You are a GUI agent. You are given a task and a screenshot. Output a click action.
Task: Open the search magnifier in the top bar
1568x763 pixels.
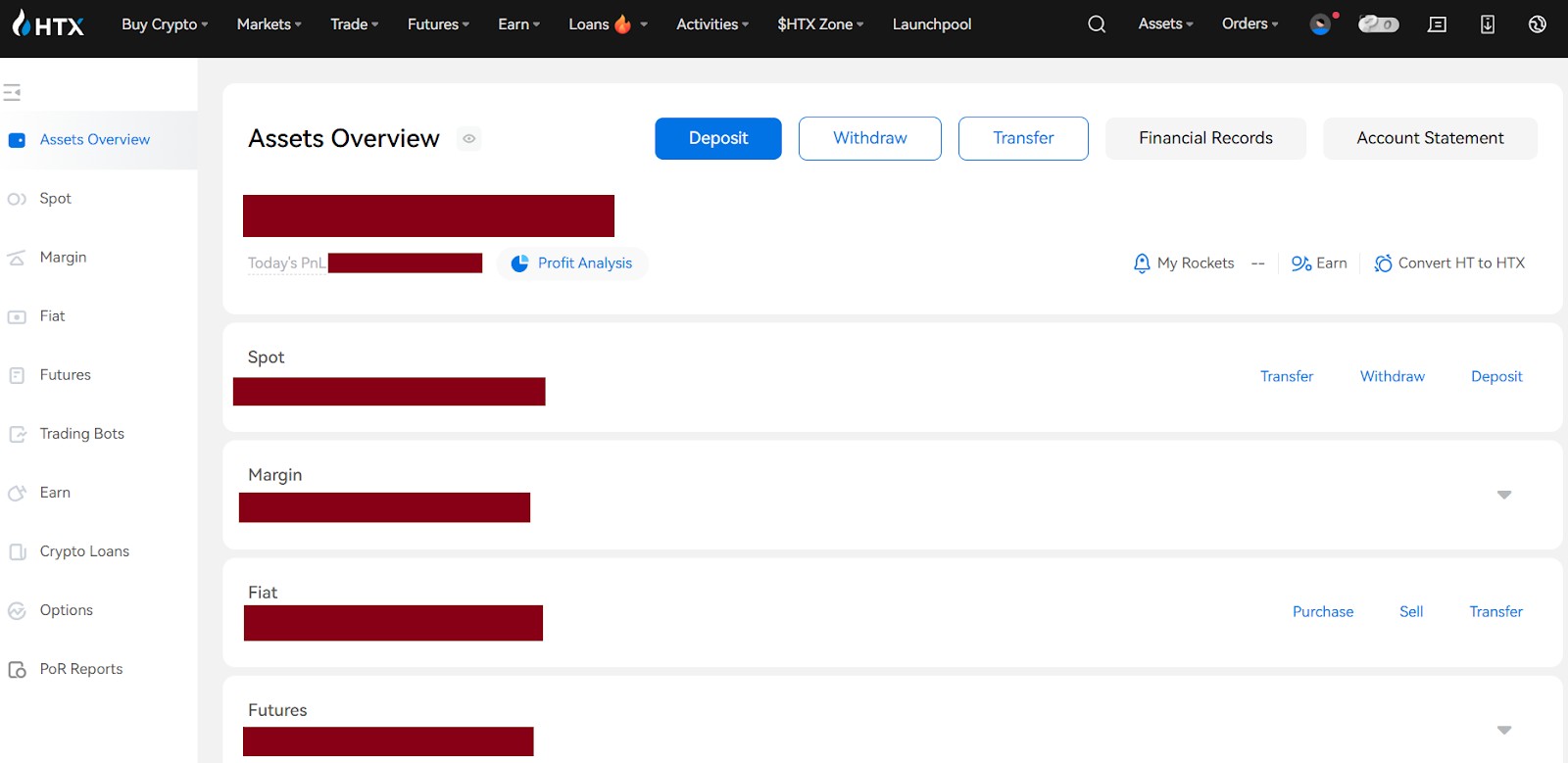pos(1097,24)
